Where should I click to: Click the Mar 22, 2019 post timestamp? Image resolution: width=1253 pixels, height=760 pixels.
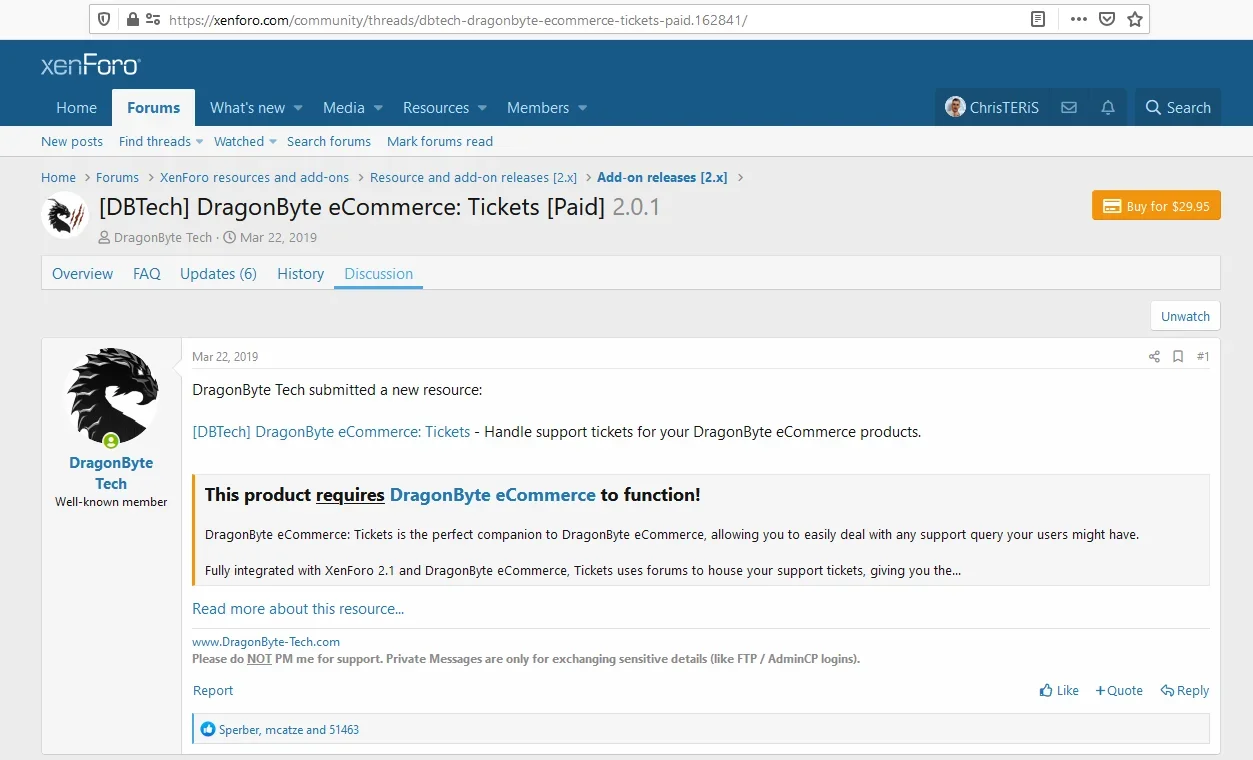[225, 357]
